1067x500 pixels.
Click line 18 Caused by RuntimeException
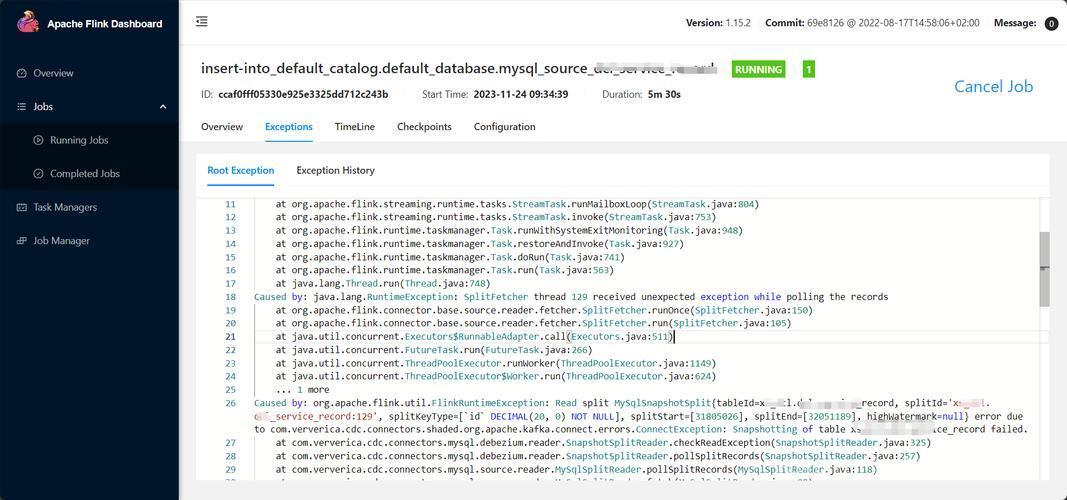pyautogui.click(x=571, y=297)
